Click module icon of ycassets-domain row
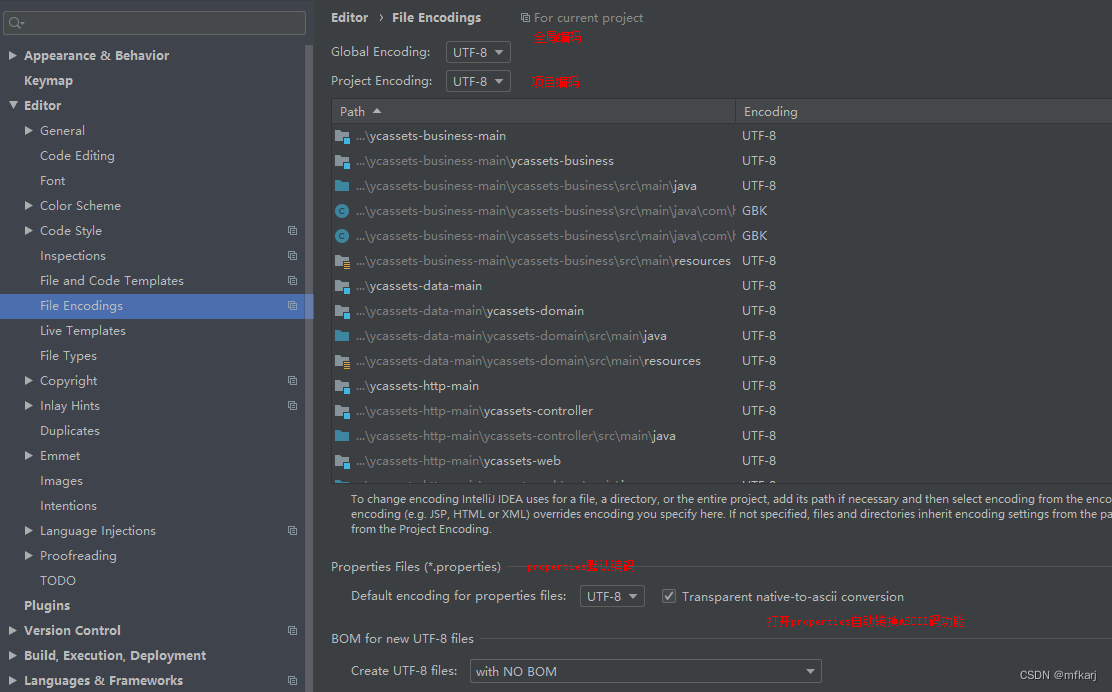Viewport: 1112px width, 692px height. pyautogui.click(x=342, y=311)
